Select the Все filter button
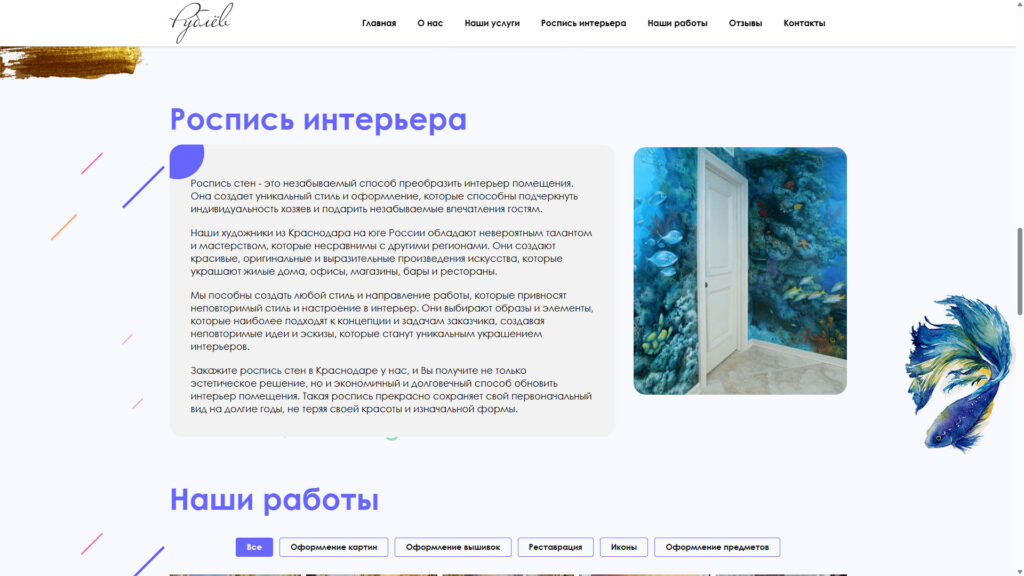The height and width of the screenshot is (576, 1024). click(254, 547)
